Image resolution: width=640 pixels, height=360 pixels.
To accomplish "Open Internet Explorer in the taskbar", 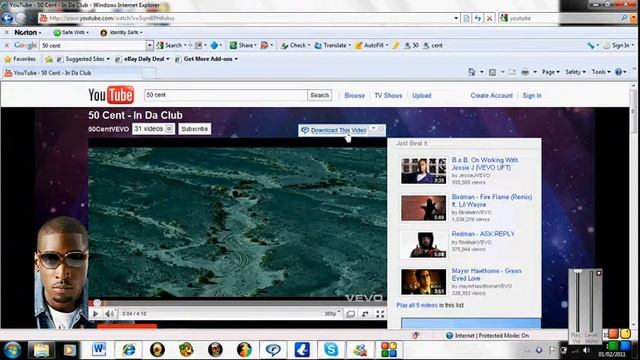I will pyautogui.click(x=129, y=350).
